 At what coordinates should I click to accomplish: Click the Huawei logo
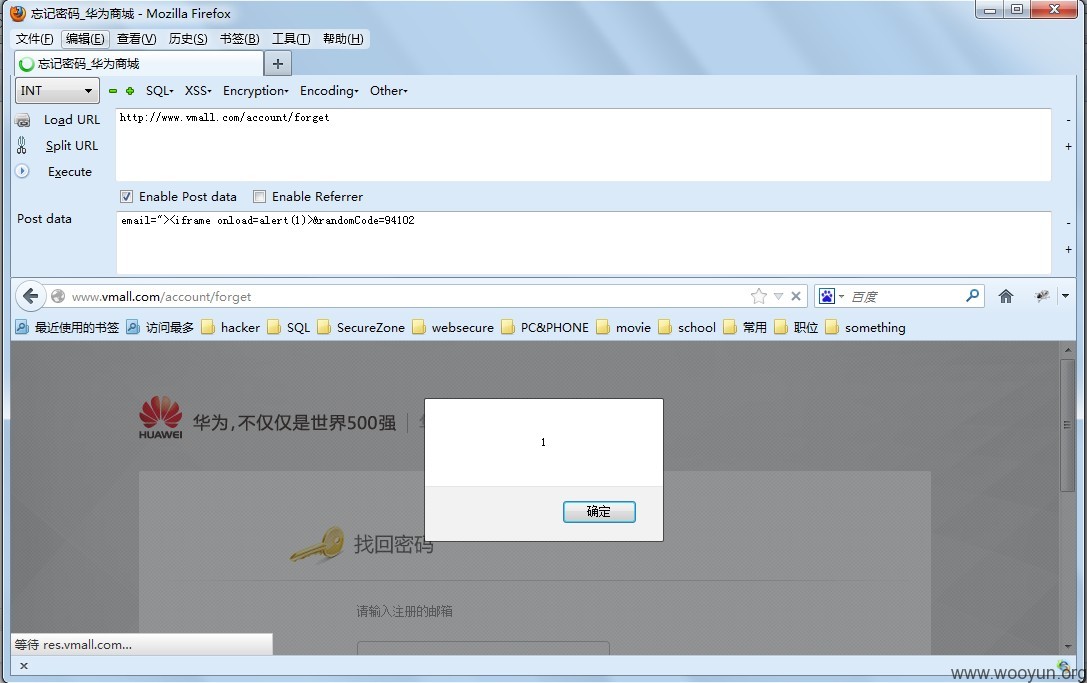click(x=160, y=417)
